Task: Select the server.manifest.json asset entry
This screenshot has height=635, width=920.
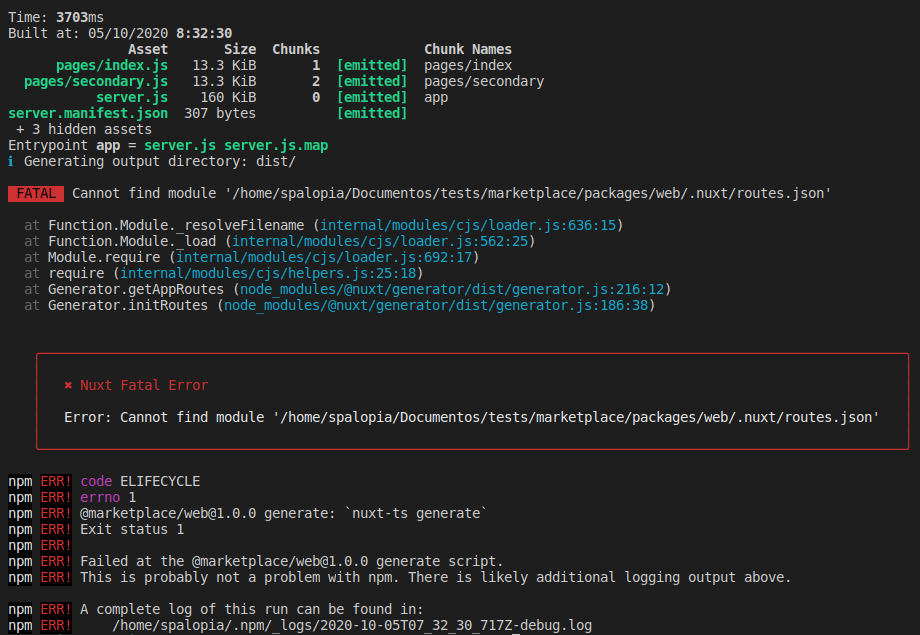Action: click(88, 113)
